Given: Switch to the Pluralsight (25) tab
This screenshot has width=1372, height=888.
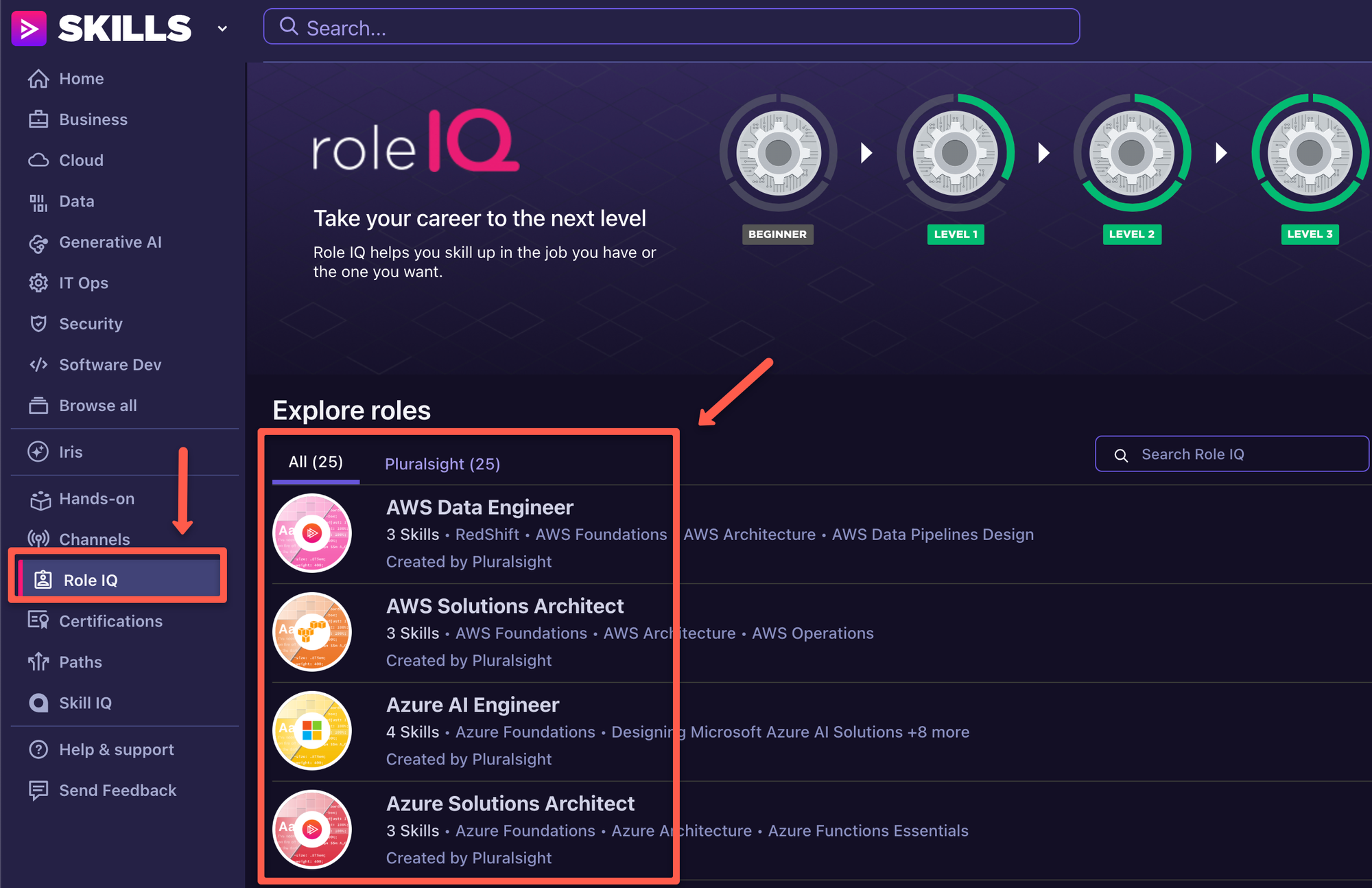Looking at the screenshot, I should 442,463.
